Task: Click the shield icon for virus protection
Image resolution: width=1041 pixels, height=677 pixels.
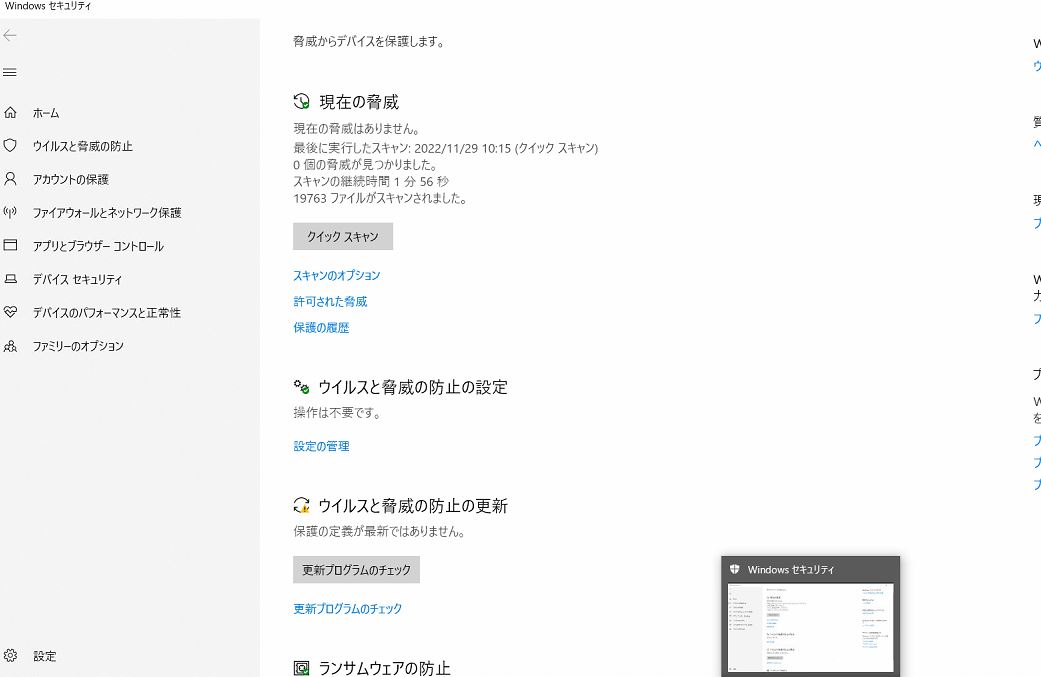Action: coord(11,146)
